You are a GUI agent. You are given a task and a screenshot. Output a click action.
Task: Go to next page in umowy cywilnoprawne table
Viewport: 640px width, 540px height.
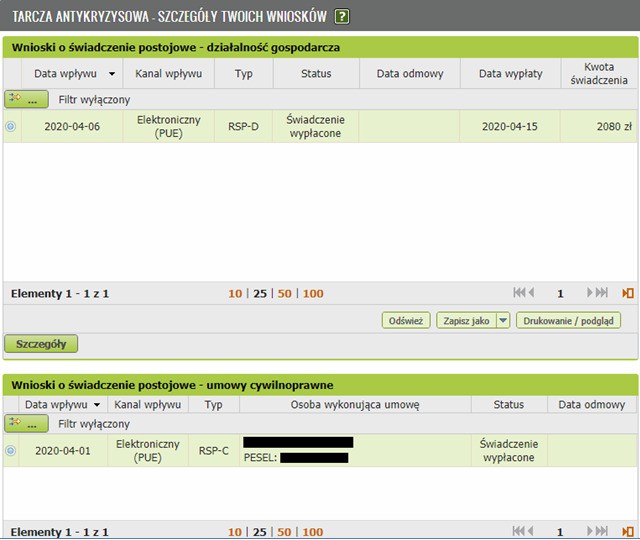(589, 531)
